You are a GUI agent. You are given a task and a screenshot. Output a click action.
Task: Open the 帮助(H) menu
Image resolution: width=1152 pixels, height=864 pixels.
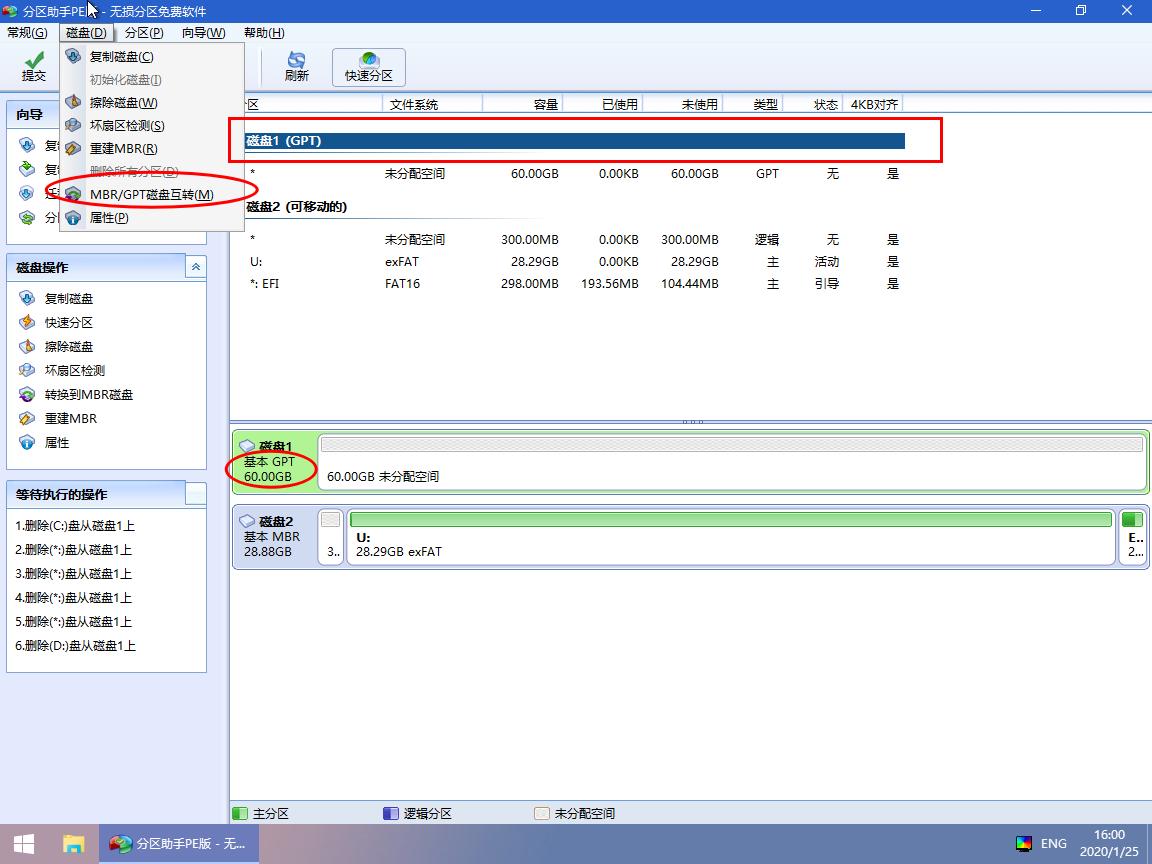(263, 32)
